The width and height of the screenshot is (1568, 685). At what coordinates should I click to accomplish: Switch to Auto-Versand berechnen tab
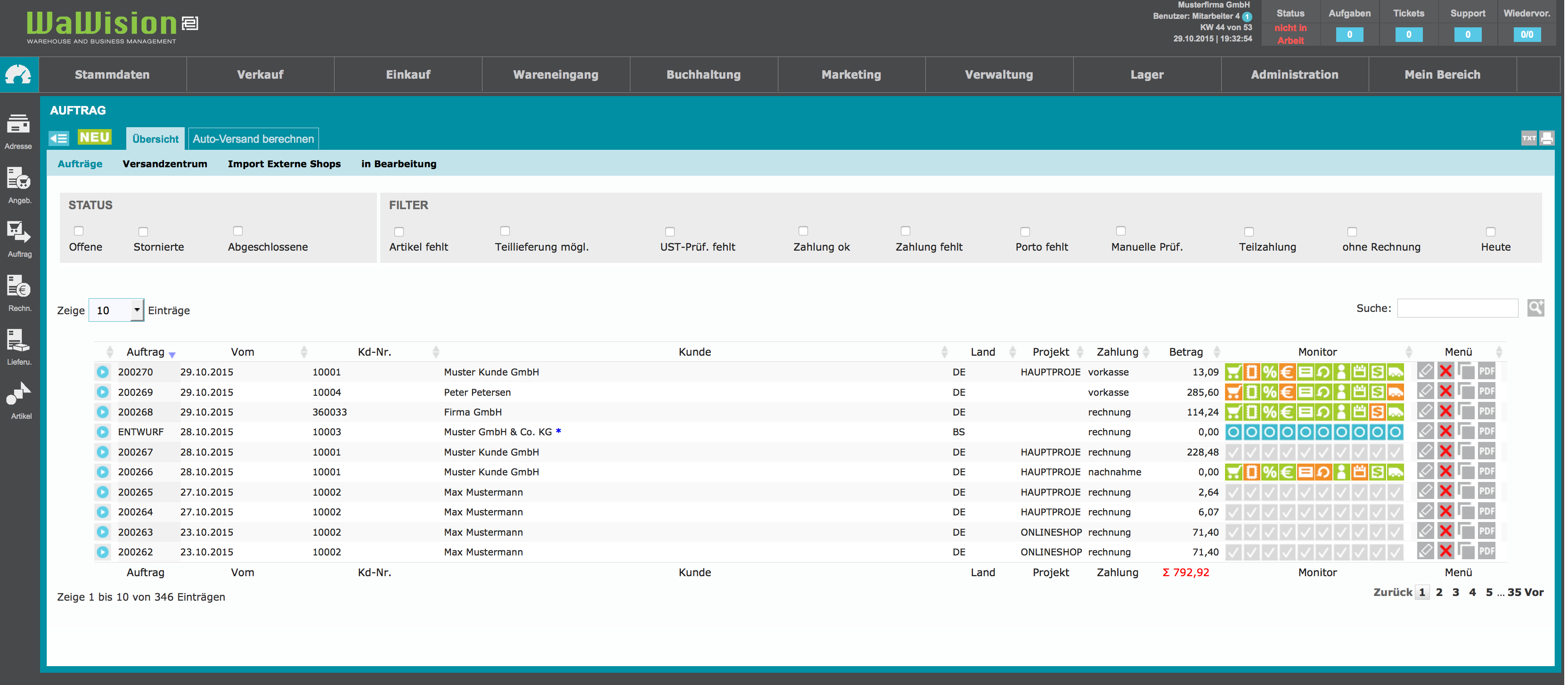pos(253,139)
